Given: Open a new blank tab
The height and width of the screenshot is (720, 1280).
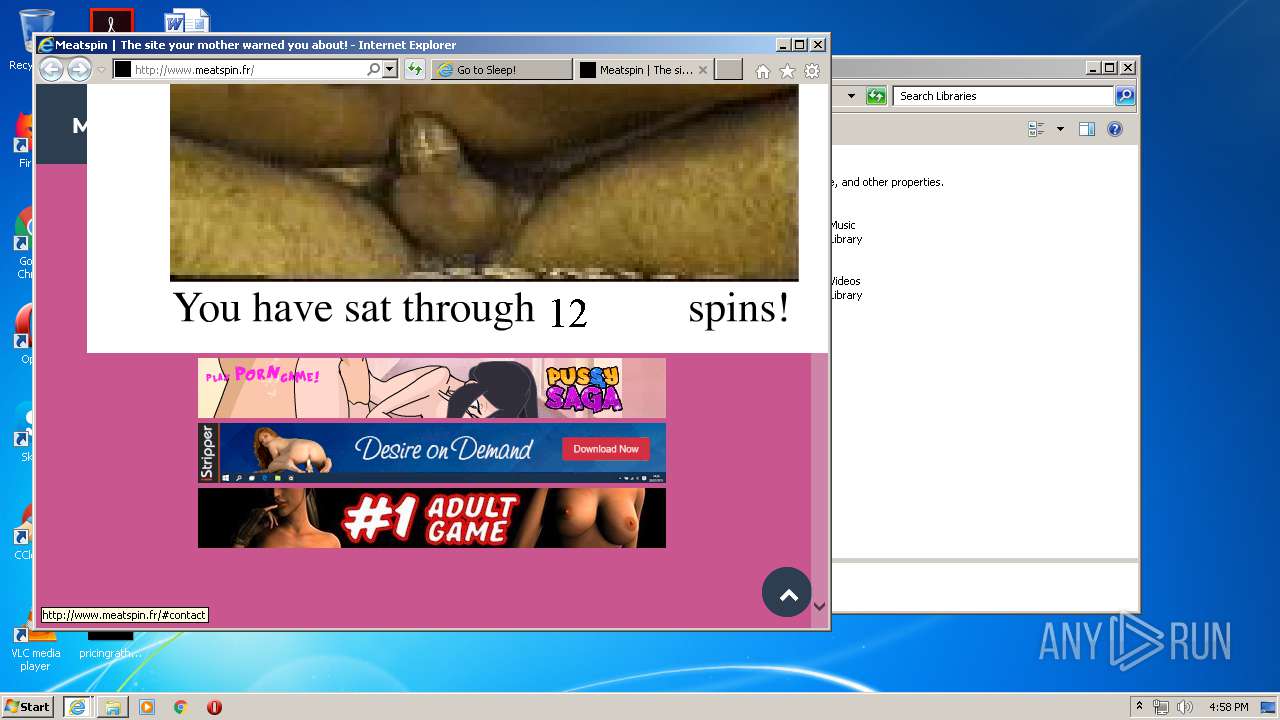Looking at the screenshot, I should pos(729,69).
